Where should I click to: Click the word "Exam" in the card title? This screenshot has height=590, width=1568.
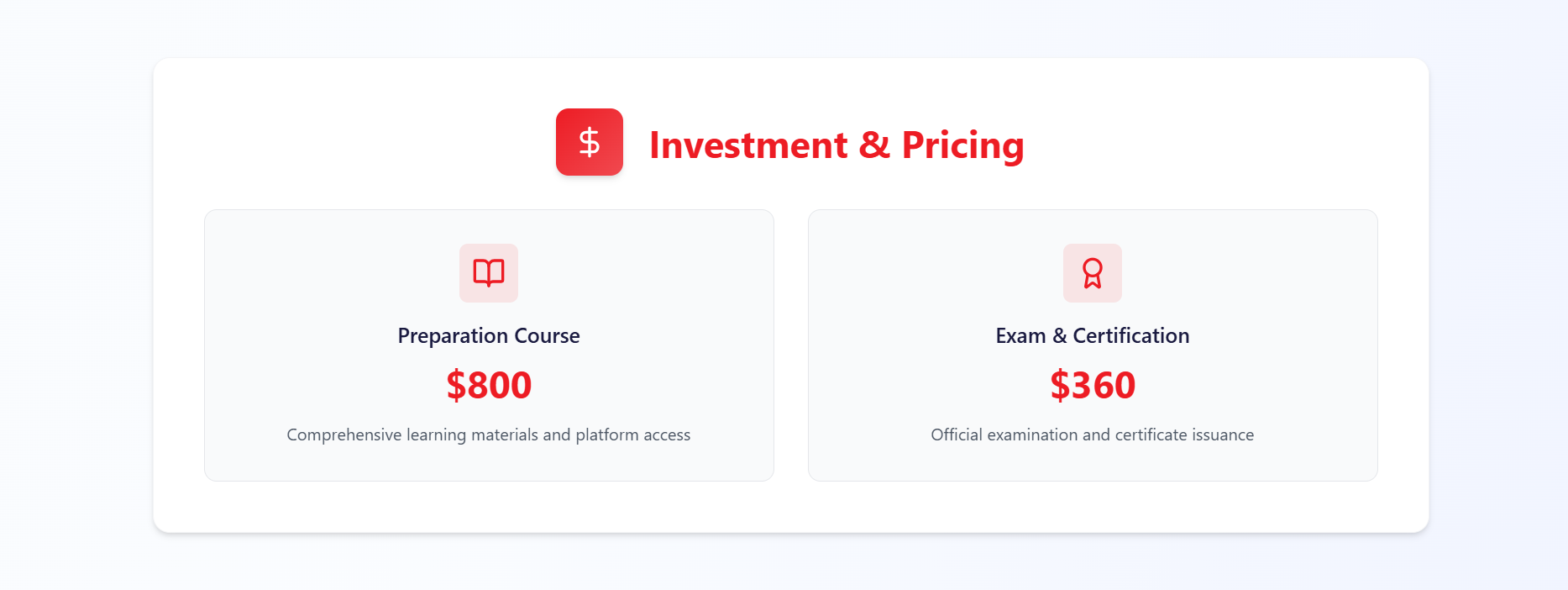pyautogui.click(x=1020, y=336)
